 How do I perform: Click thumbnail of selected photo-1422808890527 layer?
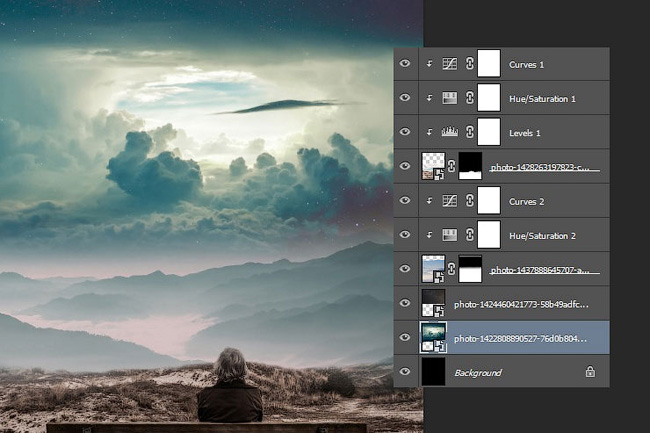(433, 337)
